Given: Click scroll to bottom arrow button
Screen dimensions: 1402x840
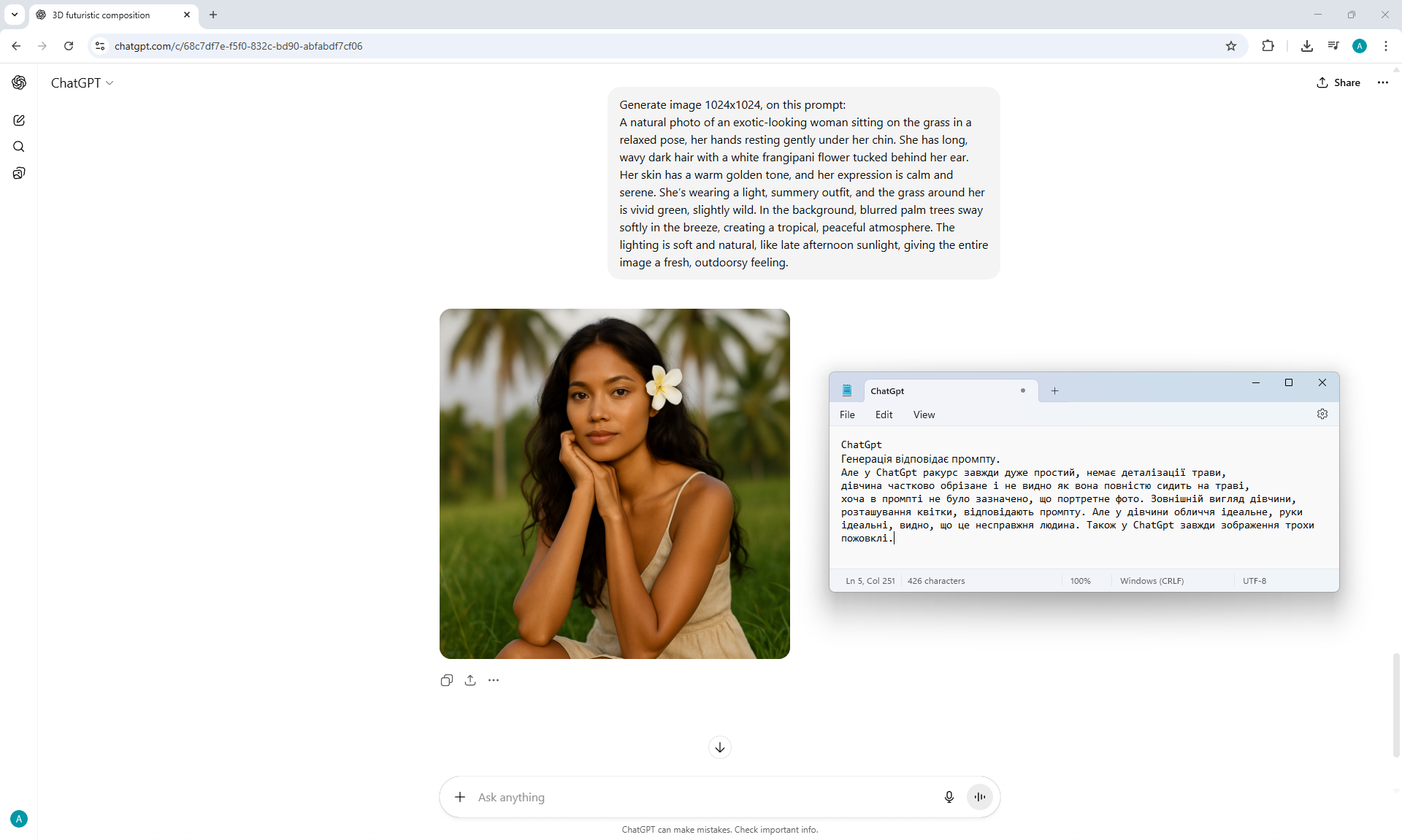Looking at the screenshot, I should tap(719, 747).
